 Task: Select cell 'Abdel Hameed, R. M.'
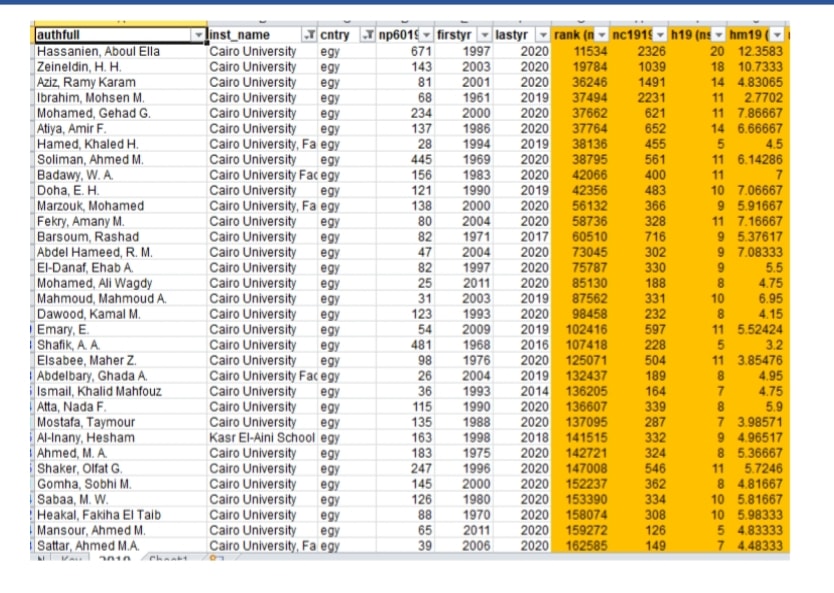pyautogui.click(x=120, y=252)
